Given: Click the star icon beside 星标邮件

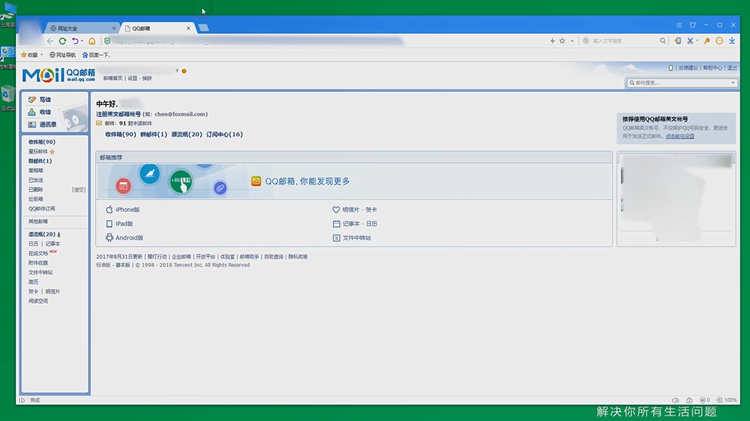Looking at the screenshot, I should [x=52, y=152].
